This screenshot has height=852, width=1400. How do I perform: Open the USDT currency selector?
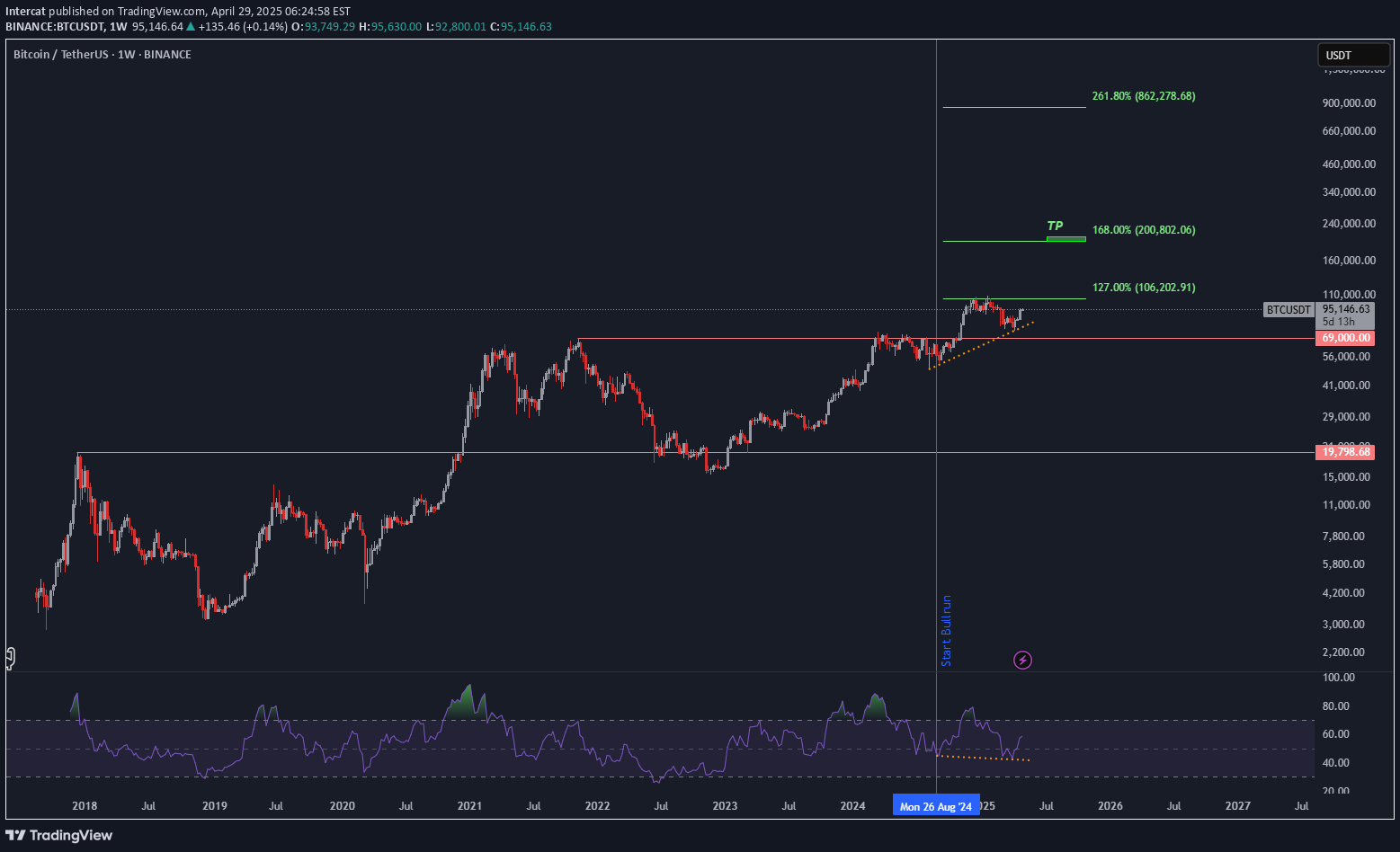(1351, 56)
